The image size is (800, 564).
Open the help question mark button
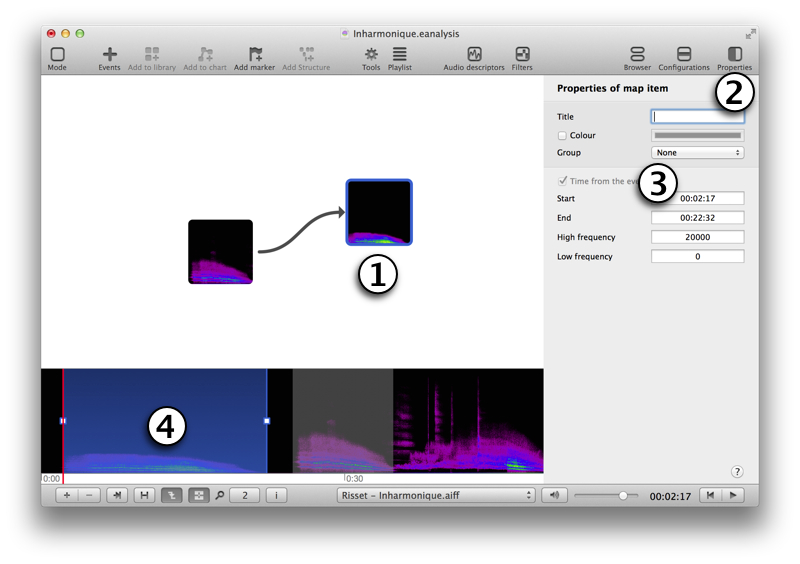(737, 472)
